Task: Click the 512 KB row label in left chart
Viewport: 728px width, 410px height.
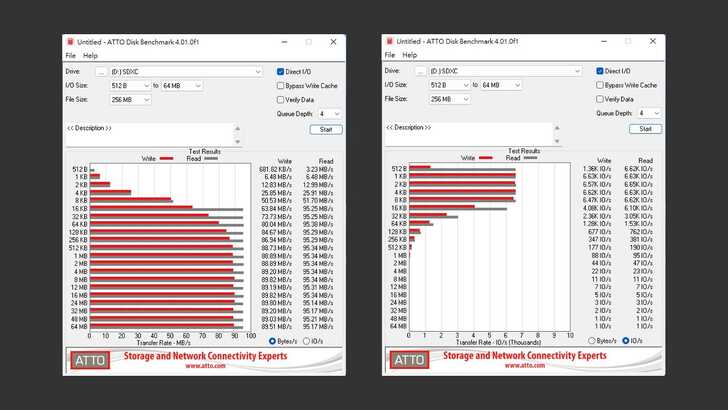Action: point(78,248)
